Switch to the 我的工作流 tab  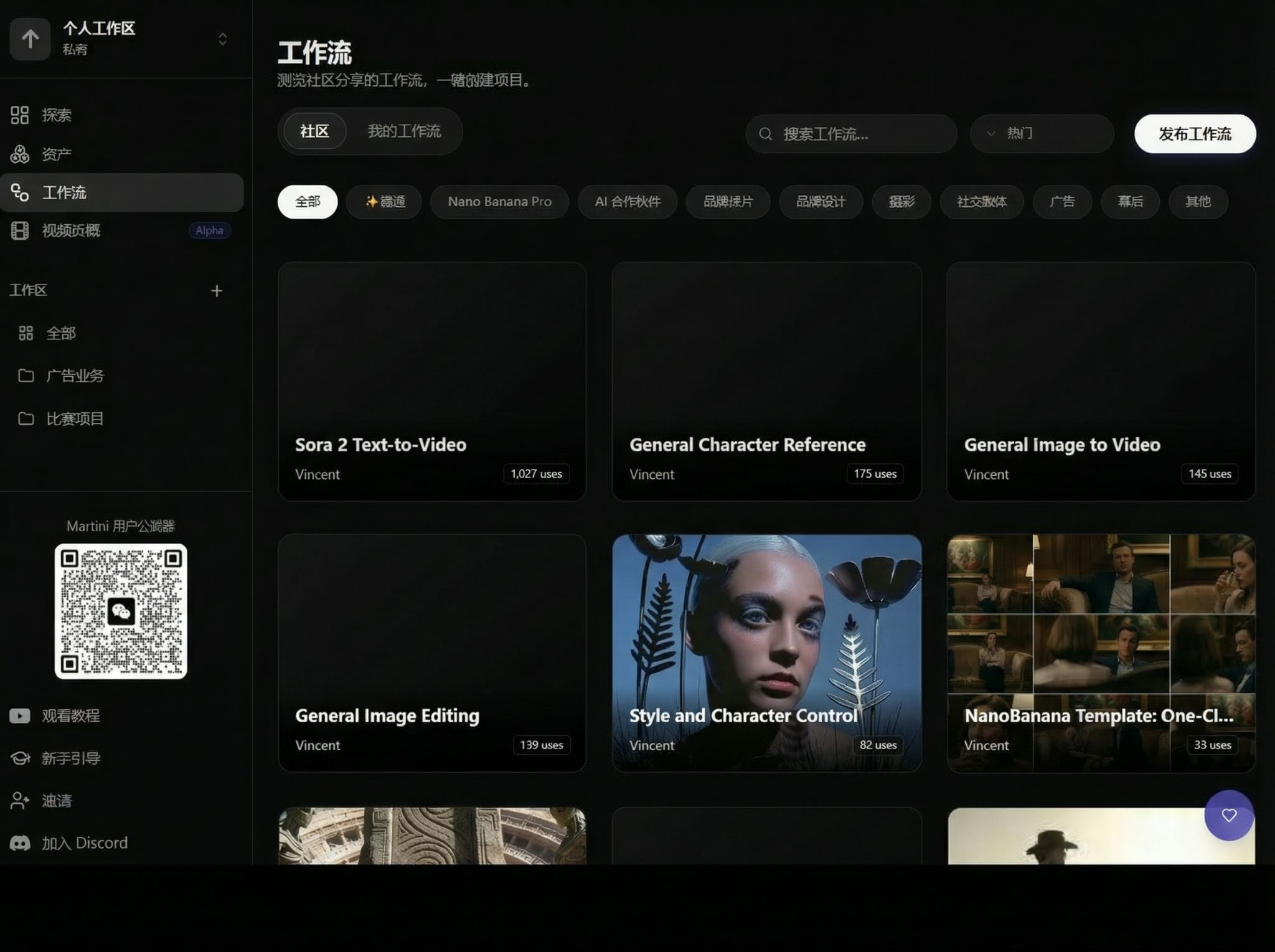(403, 131)
